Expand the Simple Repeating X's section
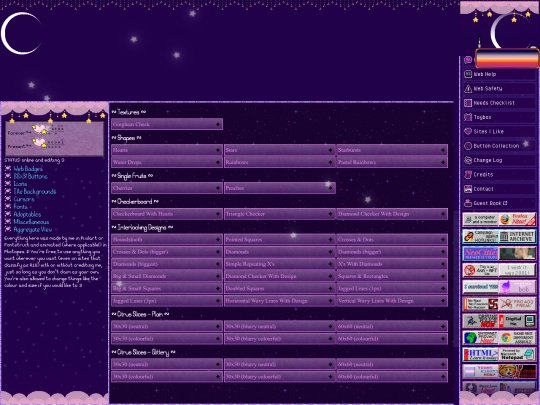 point(280,264)
